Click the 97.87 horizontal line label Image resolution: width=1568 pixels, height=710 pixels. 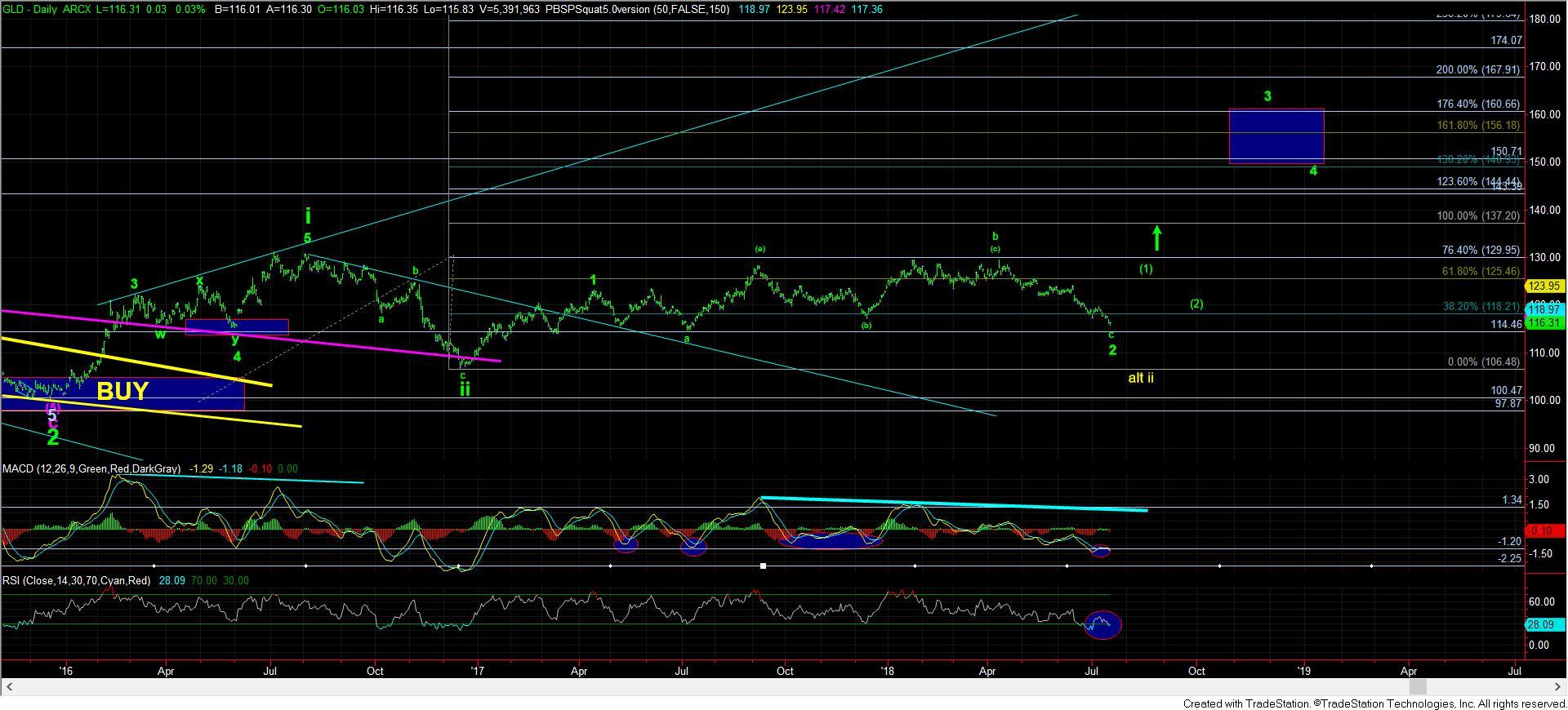pyautogui.click(x=1508, y=403)
